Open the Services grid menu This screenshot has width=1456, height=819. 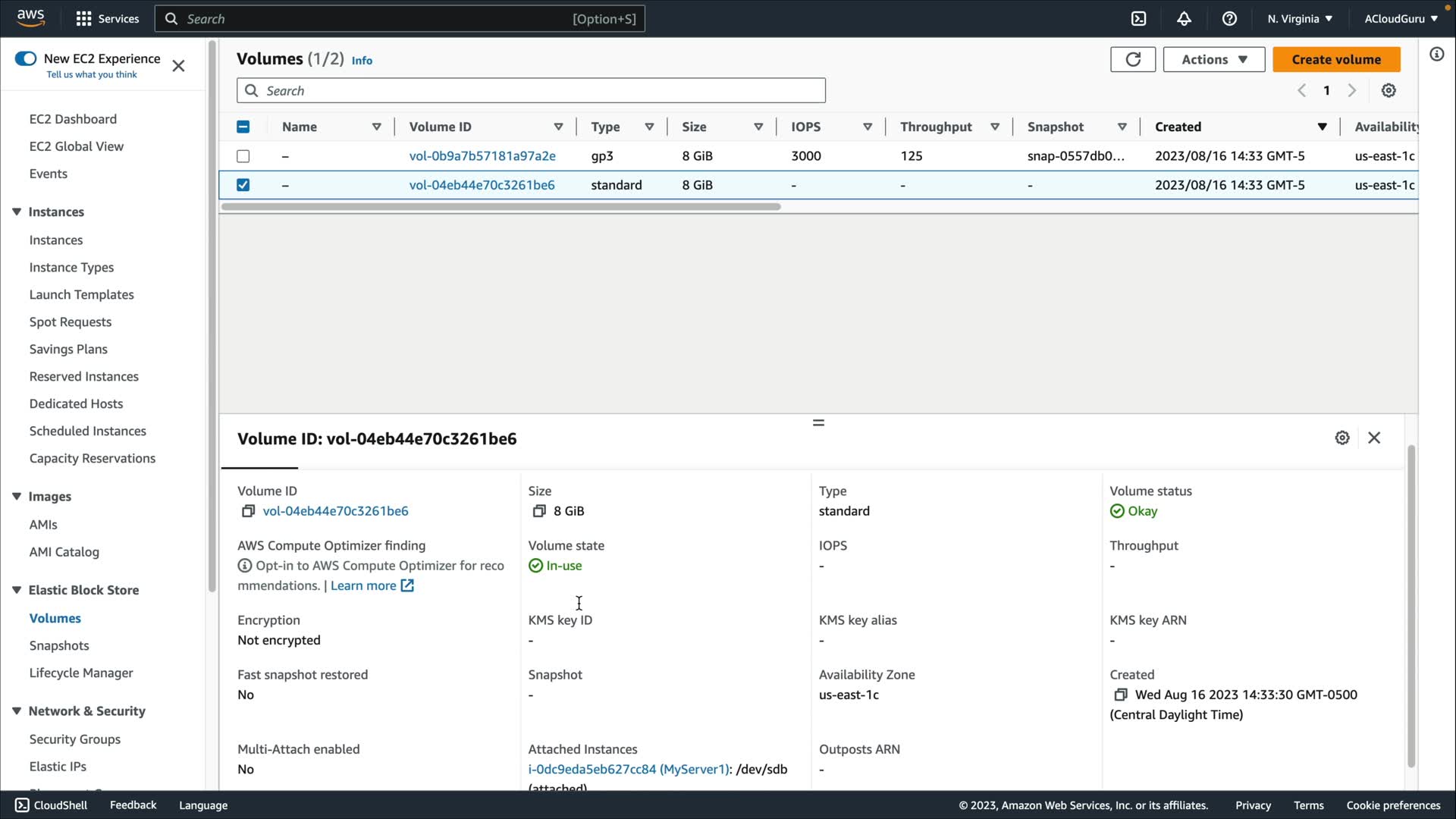point(84,19)
